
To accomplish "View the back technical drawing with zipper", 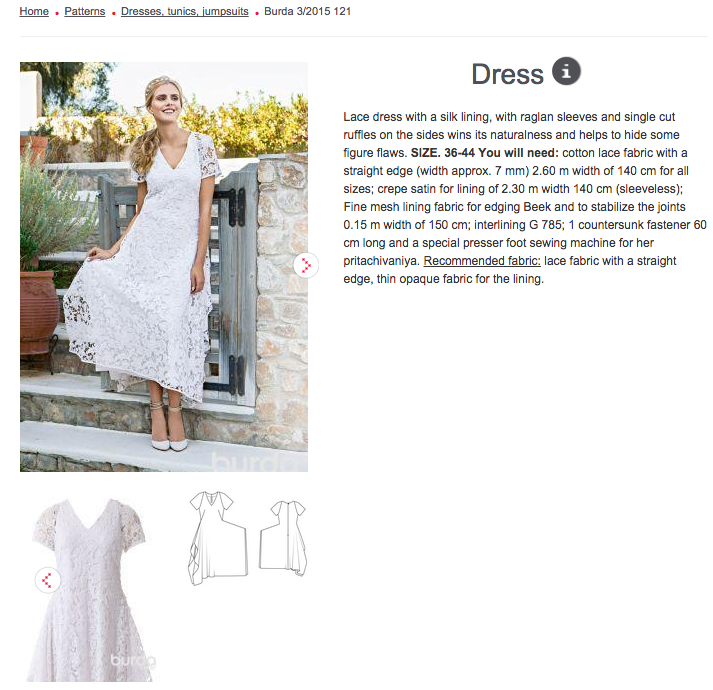I will pos(283,538).
